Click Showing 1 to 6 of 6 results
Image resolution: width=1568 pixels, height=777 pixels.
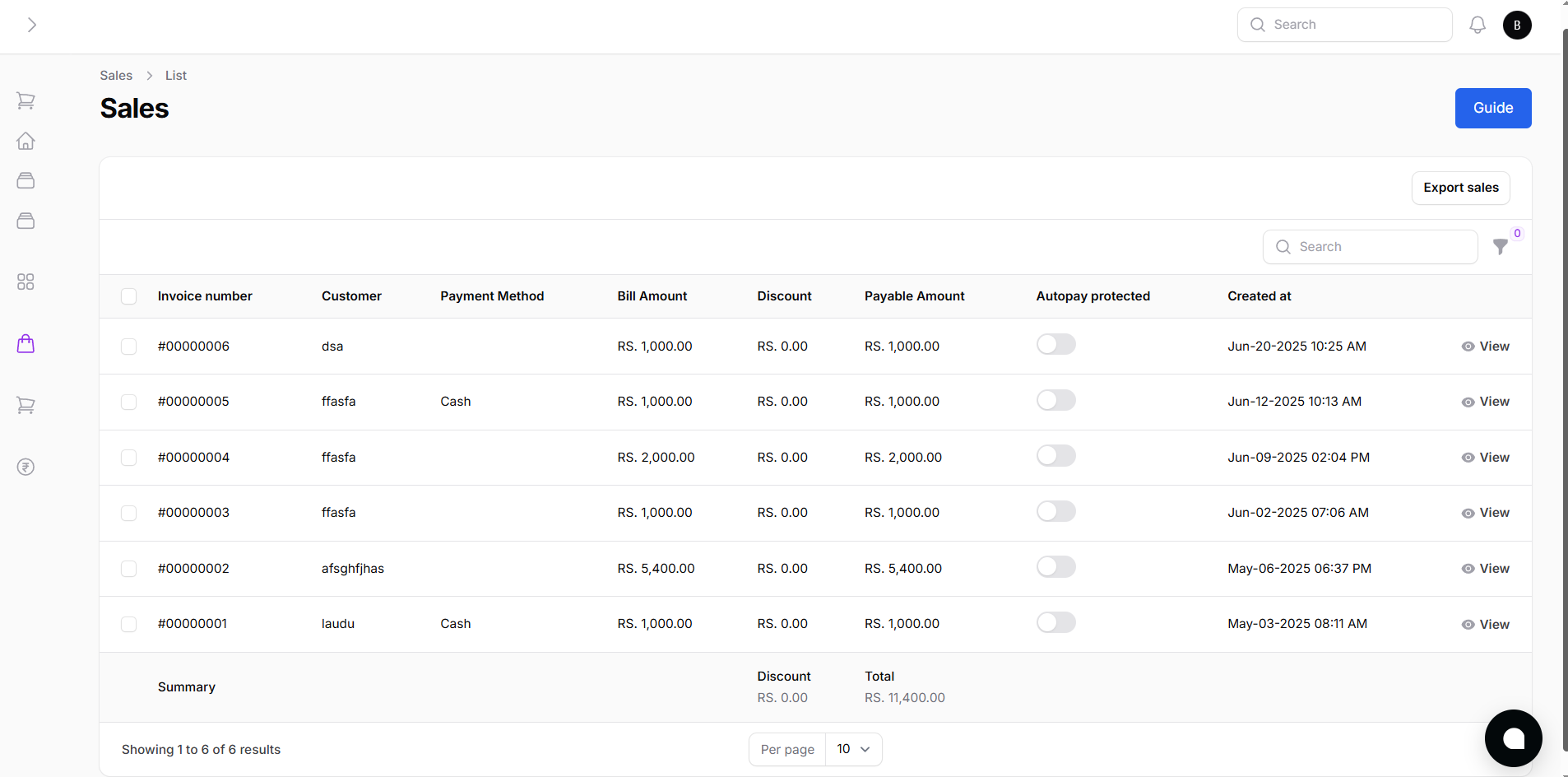pos(202,750)
